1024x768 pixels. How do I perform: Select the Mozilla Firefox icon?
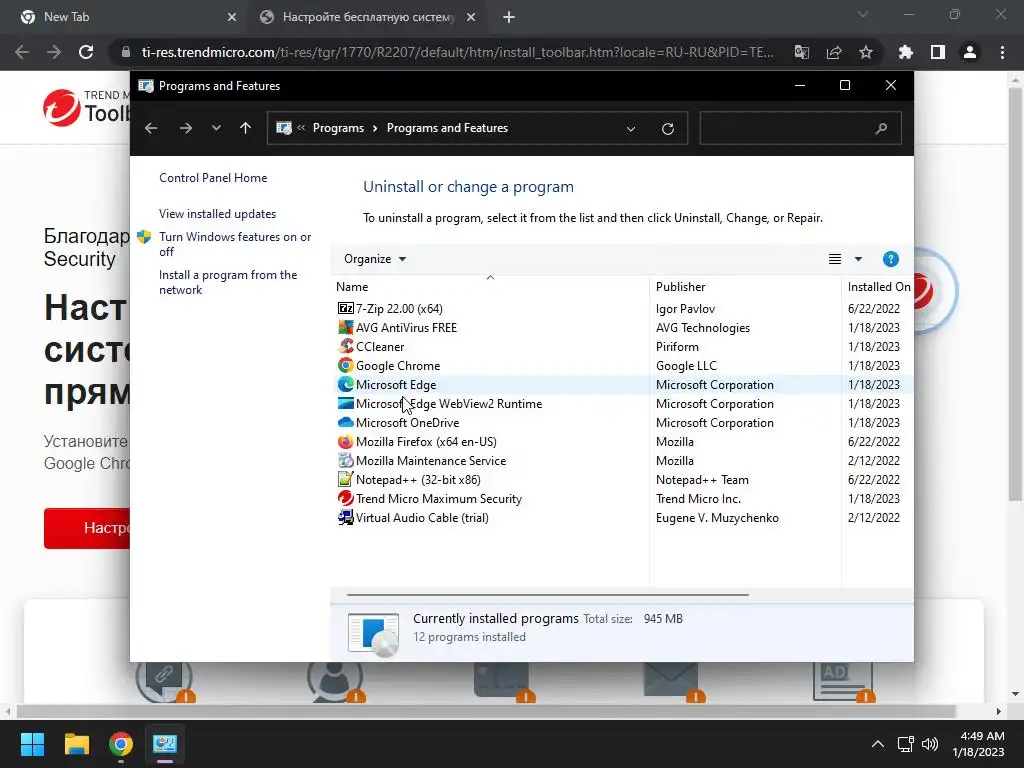pos(345,441)
